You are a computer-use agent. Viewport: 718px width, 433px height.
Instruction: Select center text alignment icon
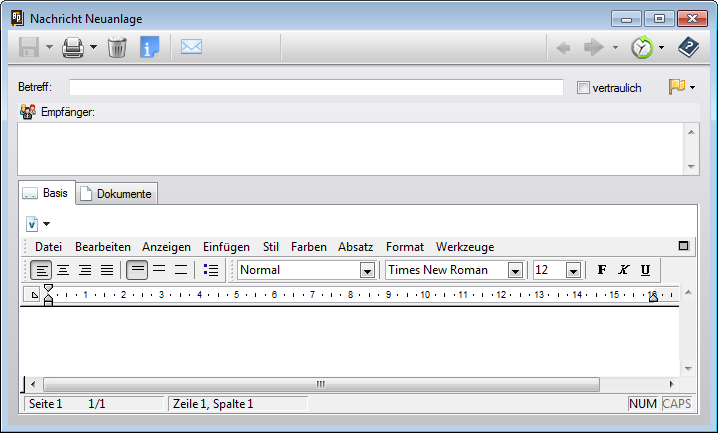click(x=63, y=270)
